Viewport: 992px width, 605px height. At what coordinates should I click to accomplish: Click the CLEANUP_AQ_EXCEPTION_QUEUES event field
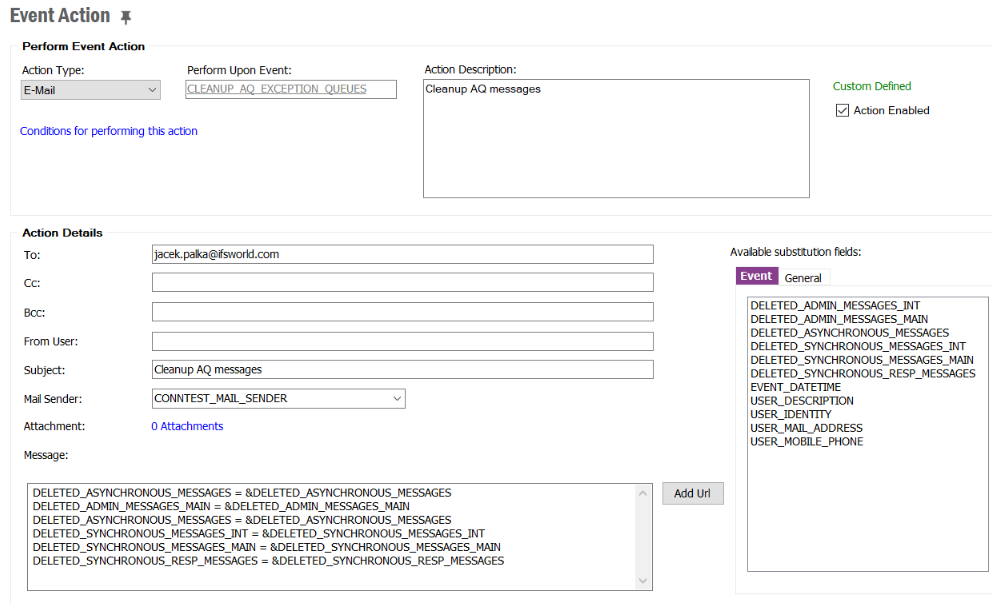tap(291, 89)
